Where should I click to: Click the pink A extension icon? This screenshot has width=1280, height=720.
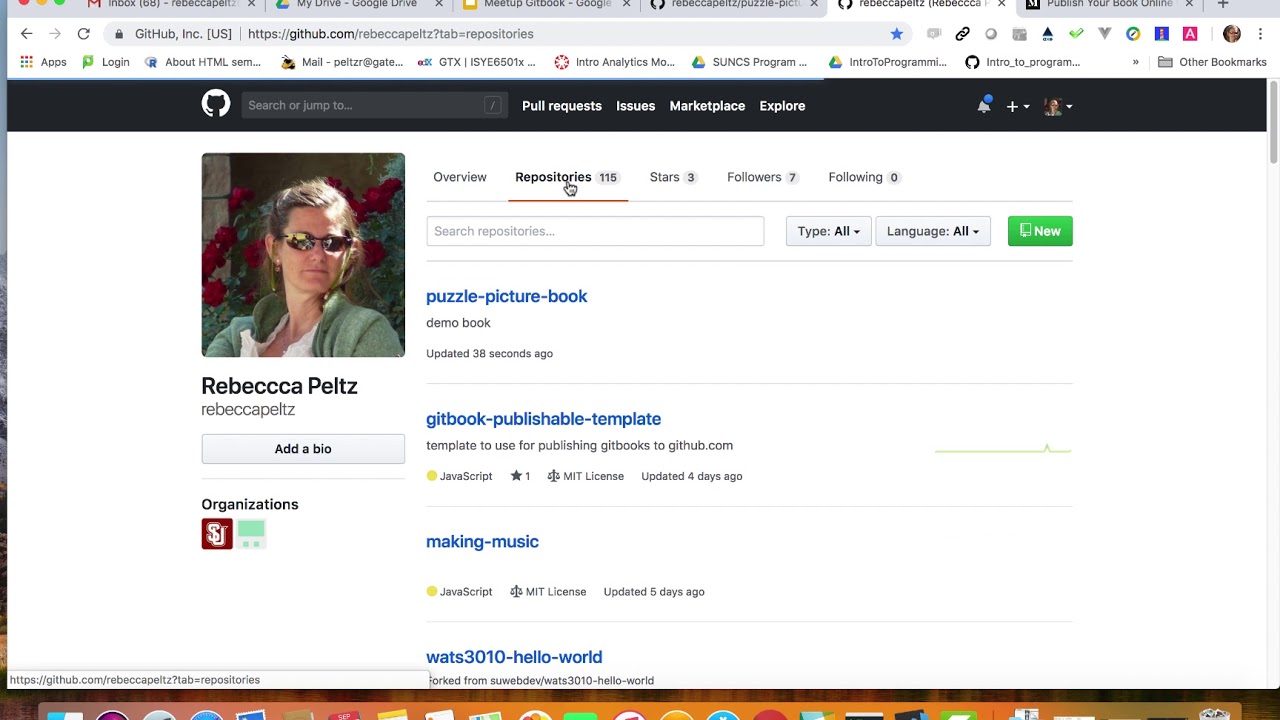click(x=1189, y=34)
